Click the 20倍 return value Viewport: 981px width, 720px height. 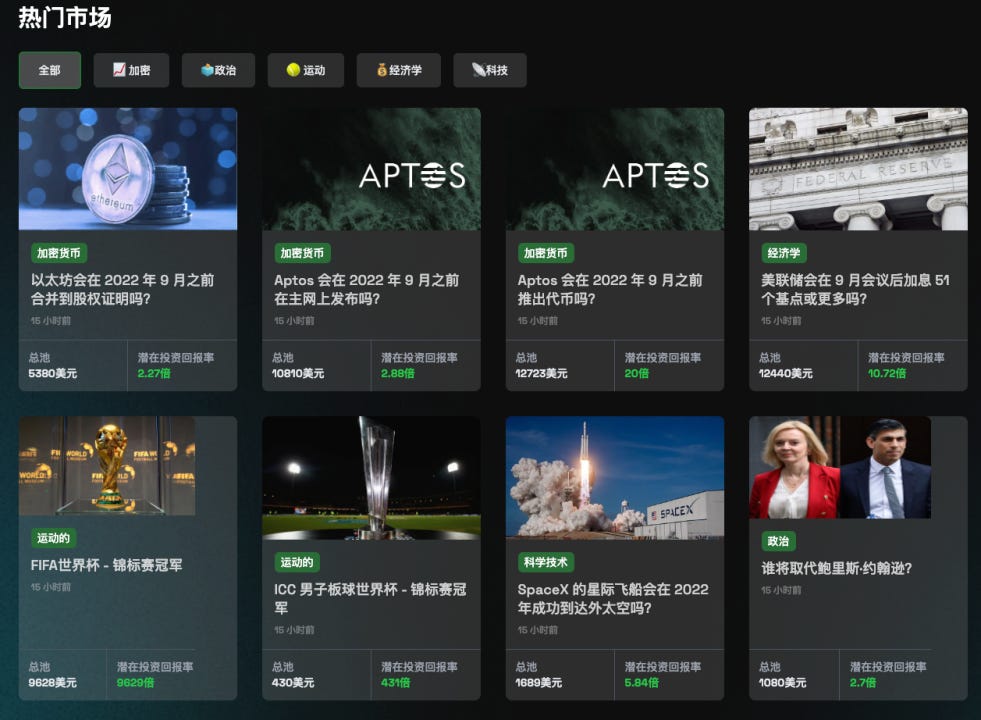(x=636, y=373)
